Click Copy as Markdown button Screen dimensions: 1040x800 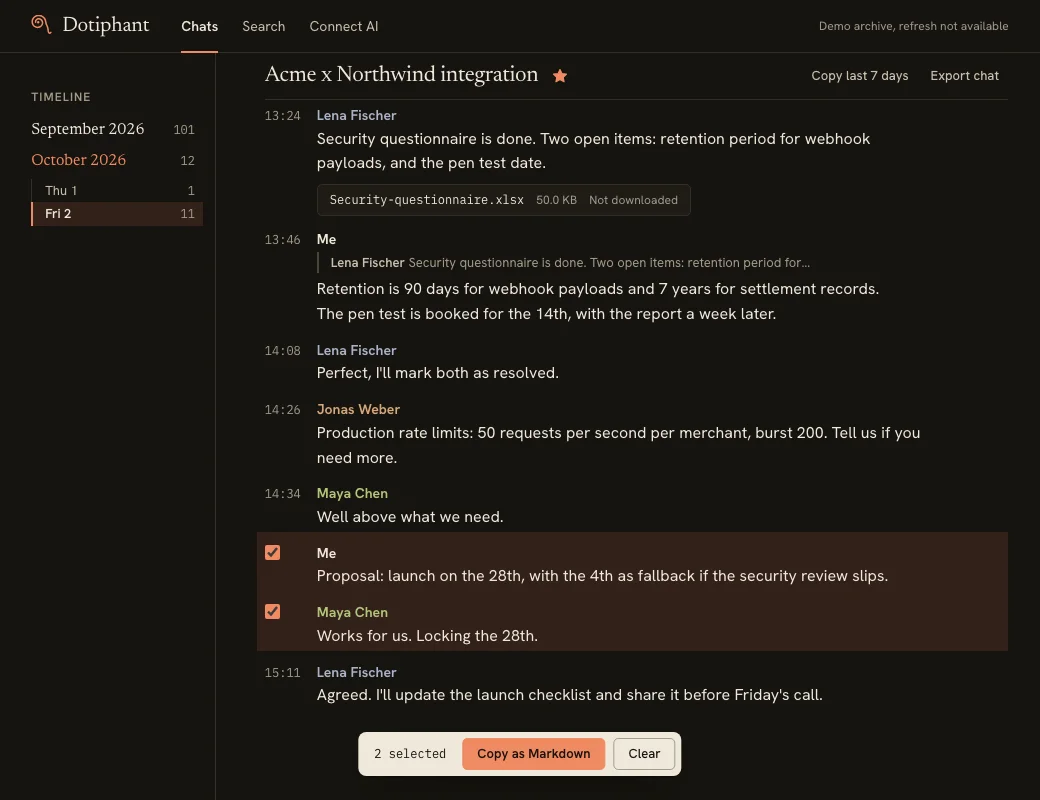pyautogui.click(x=533, y=754)
